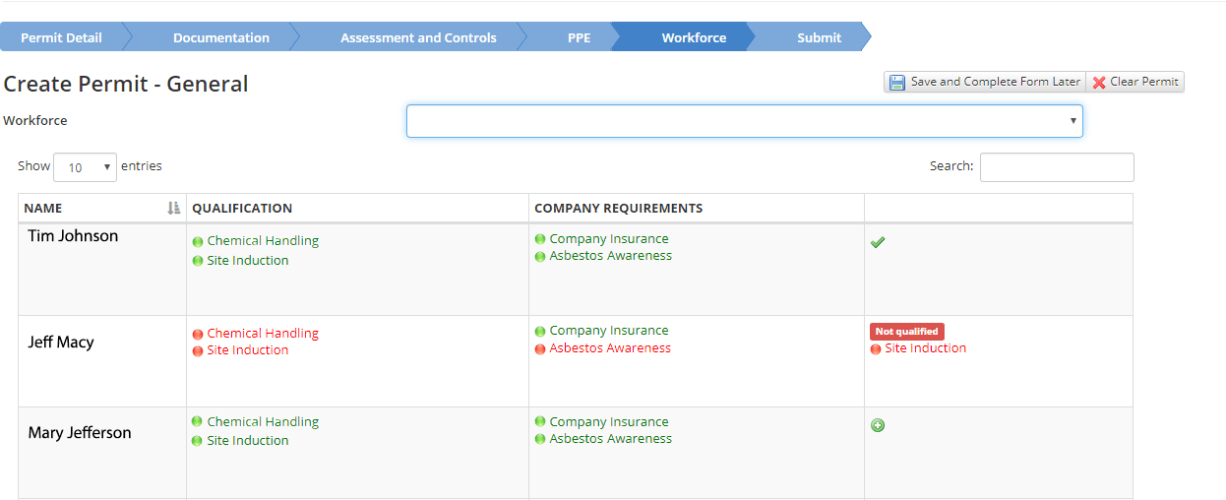Viewport: 1226px width, 500px height.
Task: Go to the Permit Detail step
Action: pyautogui.click(x=61, y=38)
